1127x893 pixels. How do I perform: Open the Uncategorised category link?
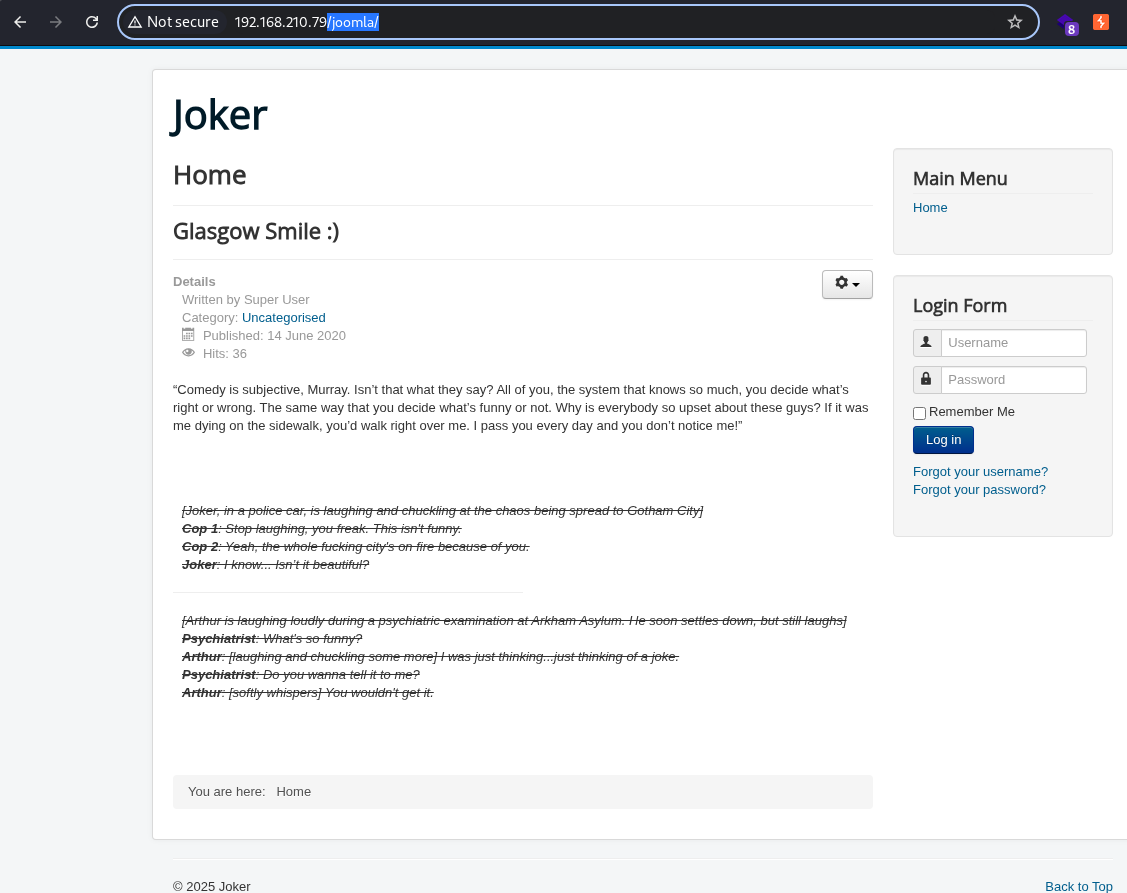click(x=283, y=318)
